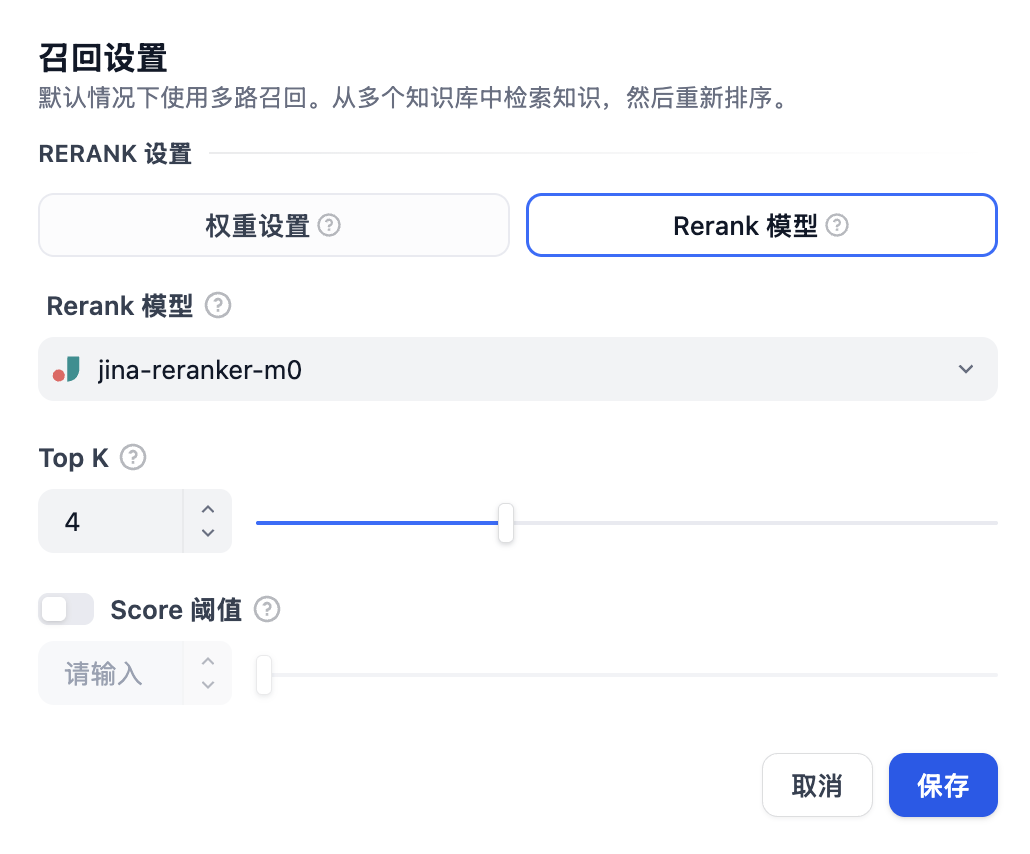Click the 保存 button

tap(943, 785)
